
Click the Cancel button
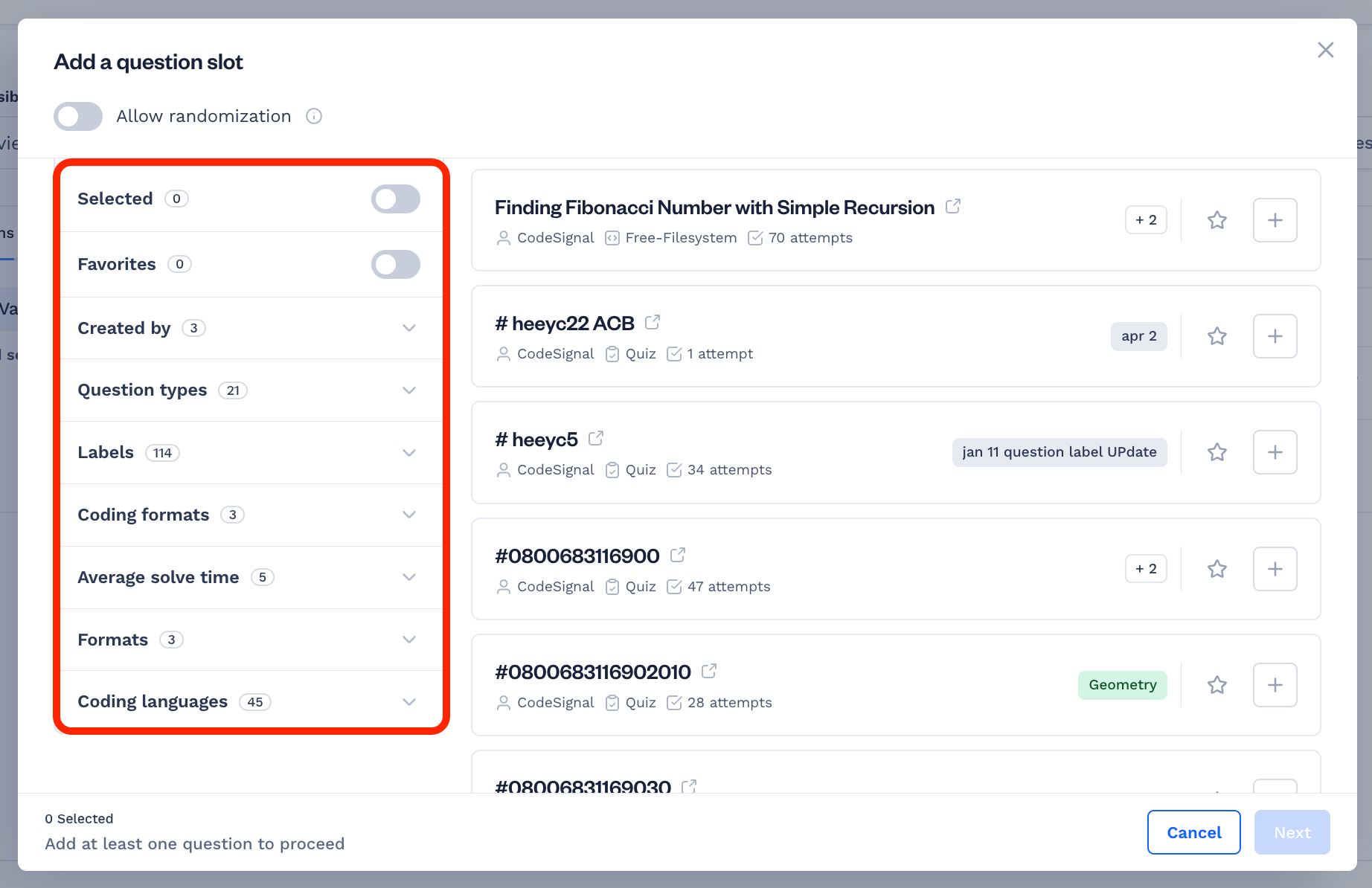[1193, 832]
